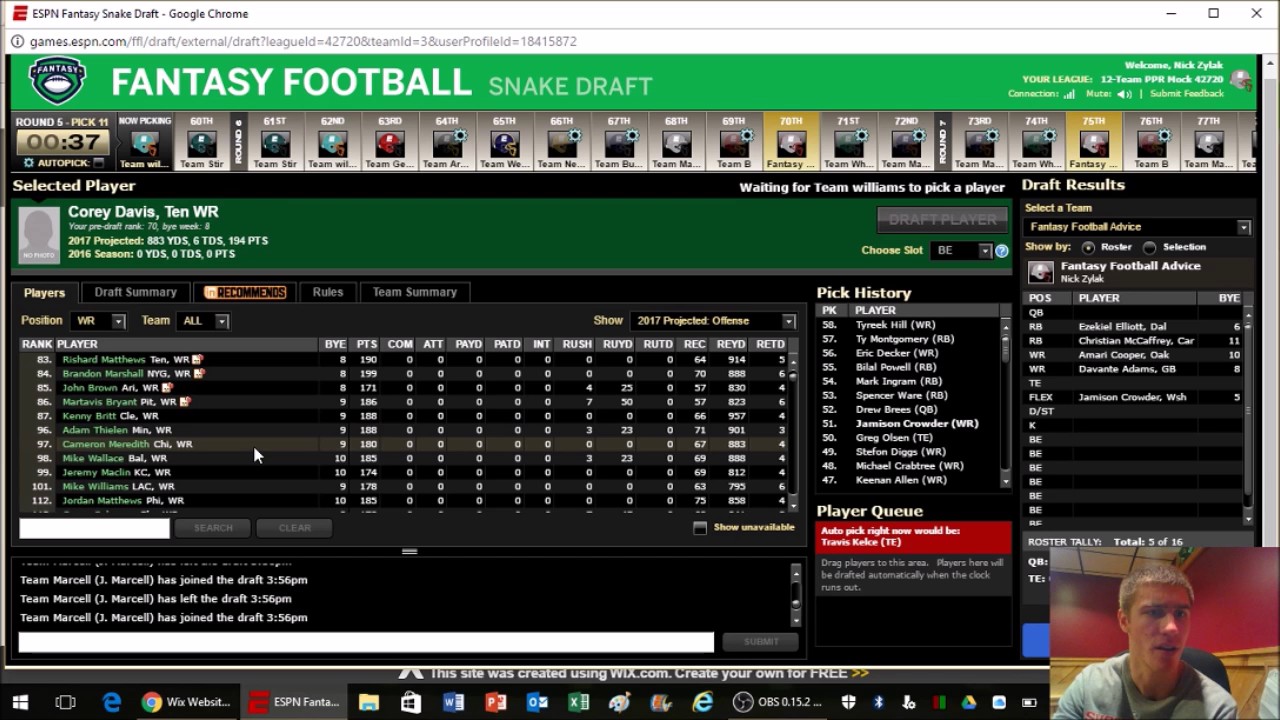Image resolution: width=1280 pixels, height=720 pixels.
Task: Open Task View on the taskbar
Action: point(66,702)
